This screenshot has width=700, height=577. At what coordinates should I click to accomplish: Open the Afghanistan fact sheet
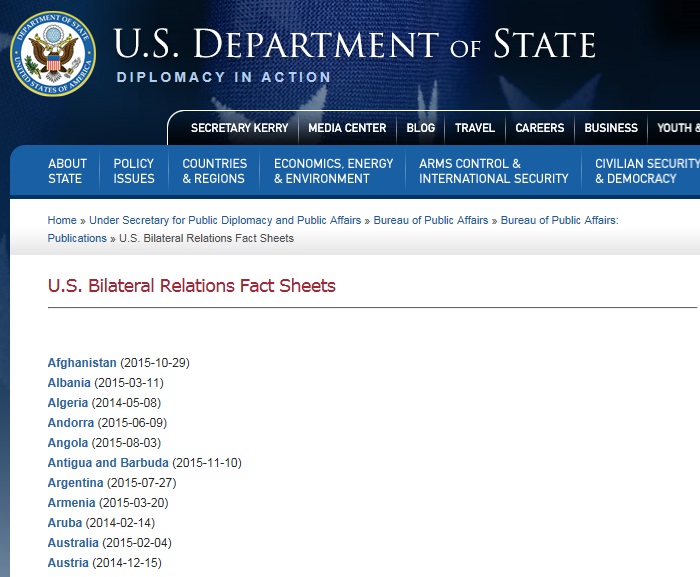point(82,363)
